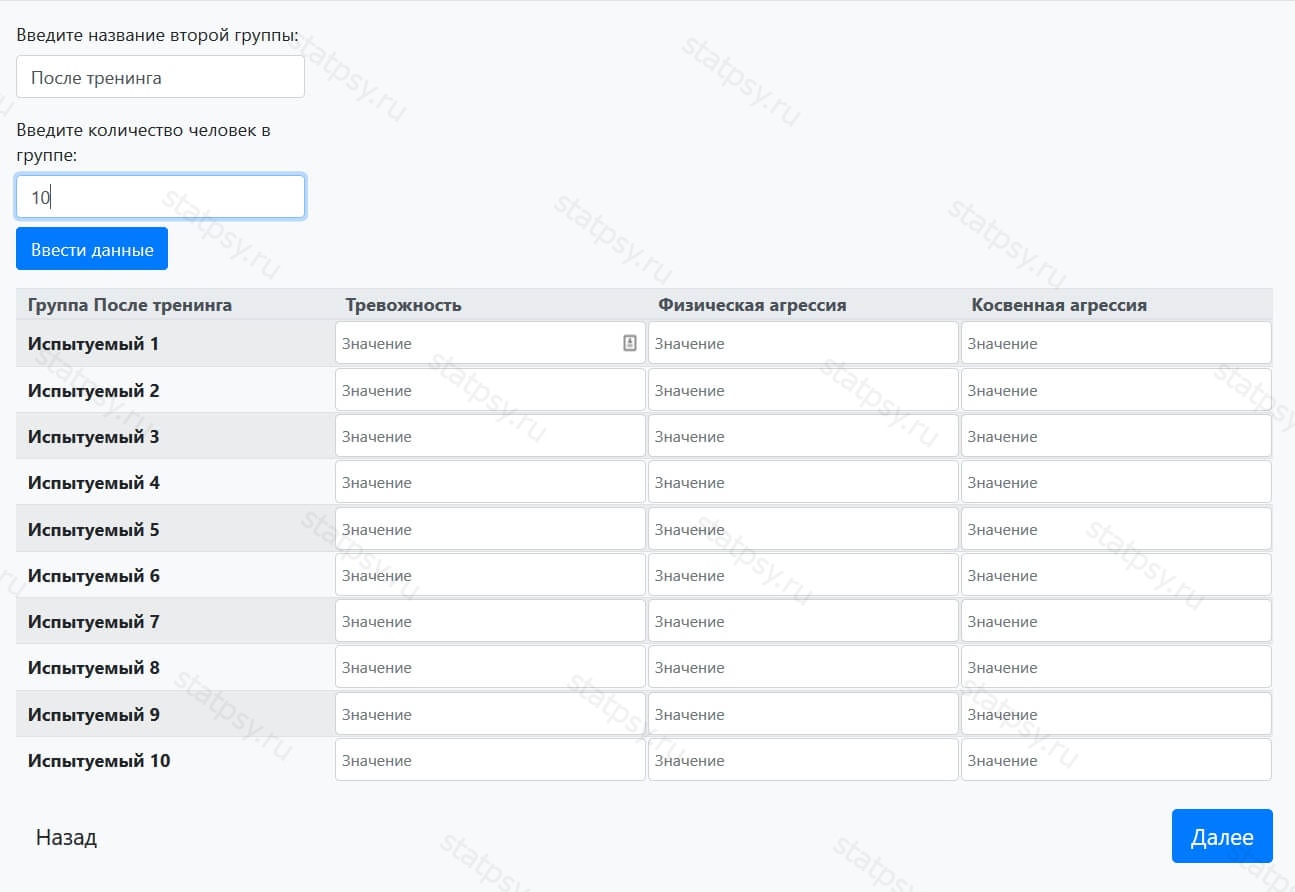Click the label Введите количество человек в группе
Image resolution: width=1295 pixels, height=892 pixels.
coord(143,142)
